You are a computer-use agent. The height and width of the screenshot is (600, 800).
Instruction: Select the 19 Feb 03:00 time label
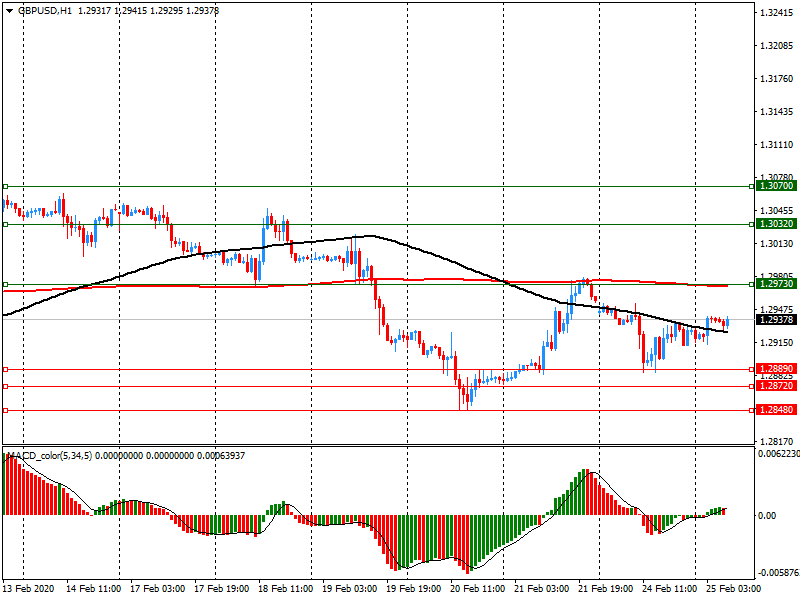pyautogui.click(x=350, y=588)
